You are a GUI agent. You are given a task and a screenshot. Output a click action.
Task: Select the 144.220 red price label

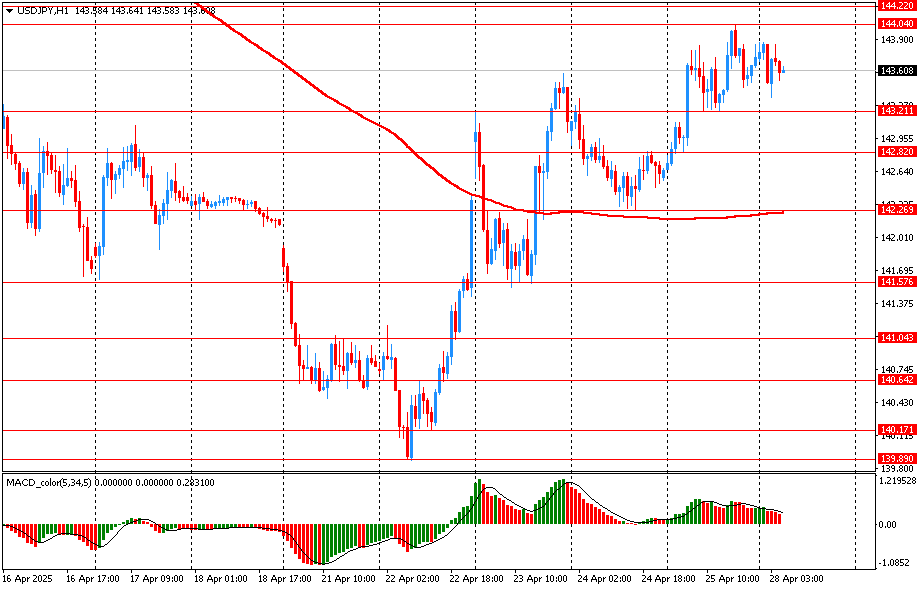click(x=896, y=6)
